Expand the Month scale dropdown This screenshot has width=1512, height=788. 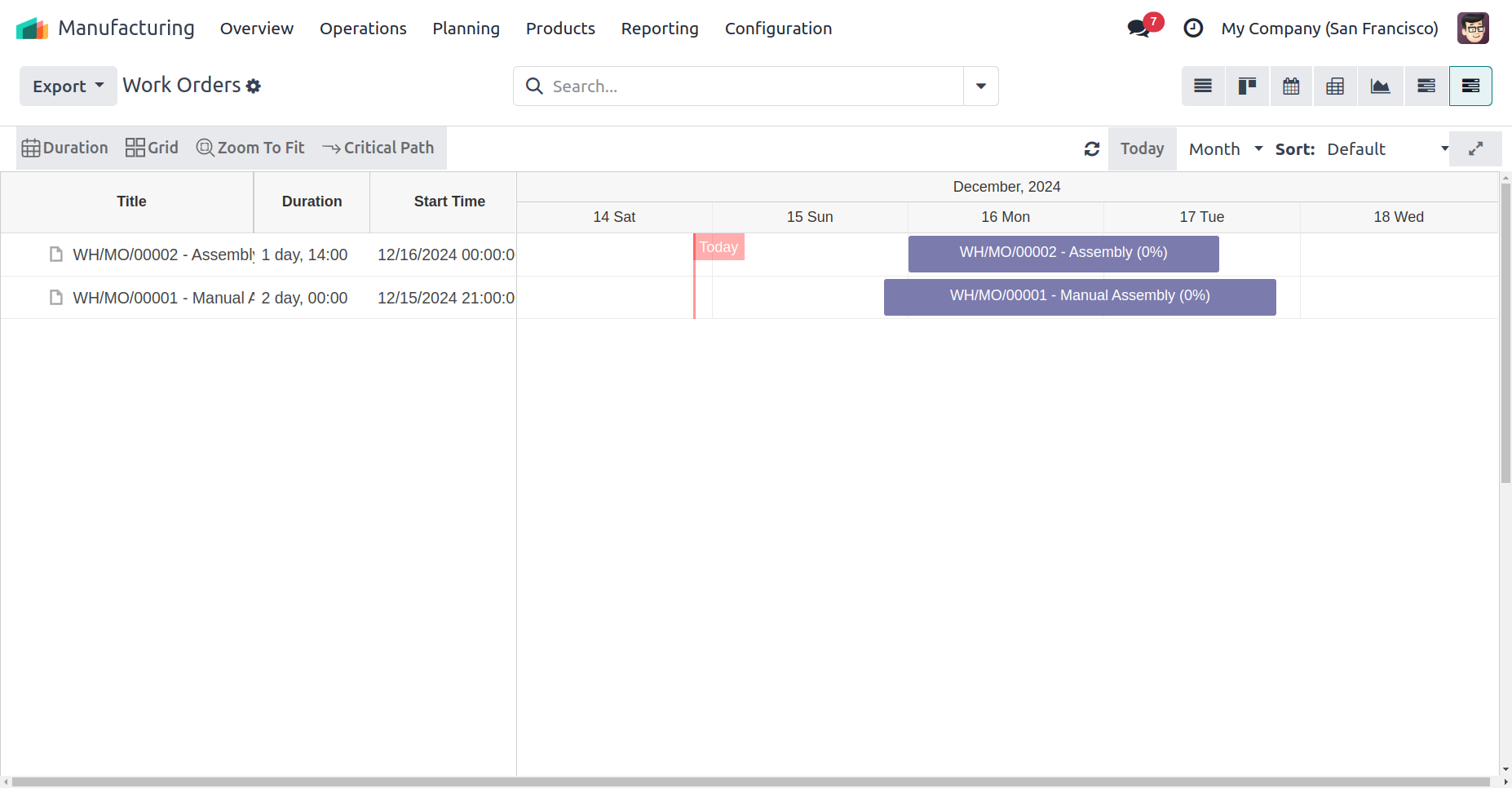click(x=1225, y=149)
